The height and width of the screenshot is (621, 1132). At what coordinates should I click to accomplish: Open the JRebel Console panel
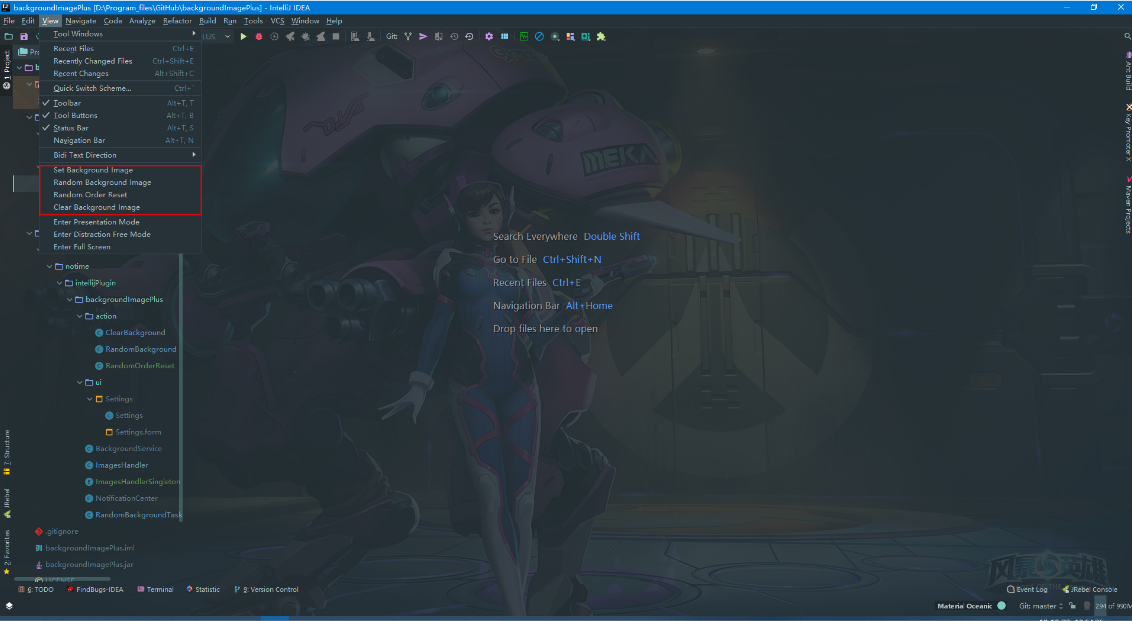(1089, 589)
